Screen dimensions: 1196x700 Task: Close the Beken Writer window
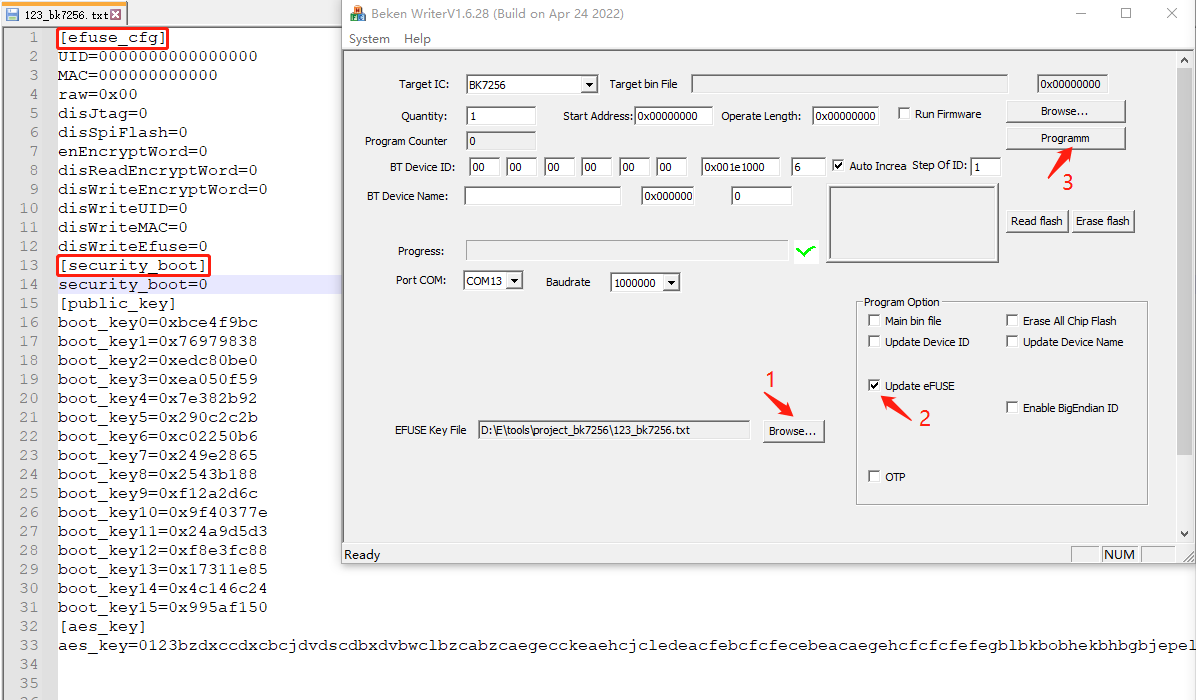tap(1172, 14)
